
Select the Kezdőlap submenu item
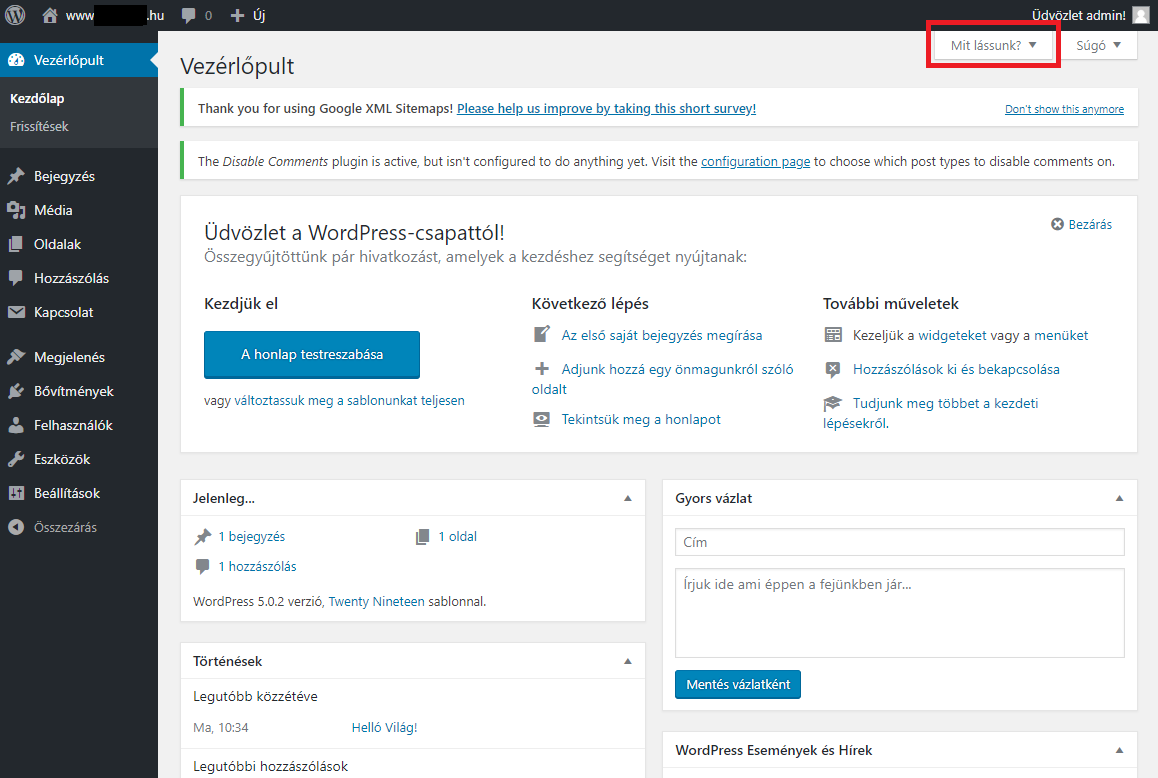pyautogui.click(x=37, y=98)
